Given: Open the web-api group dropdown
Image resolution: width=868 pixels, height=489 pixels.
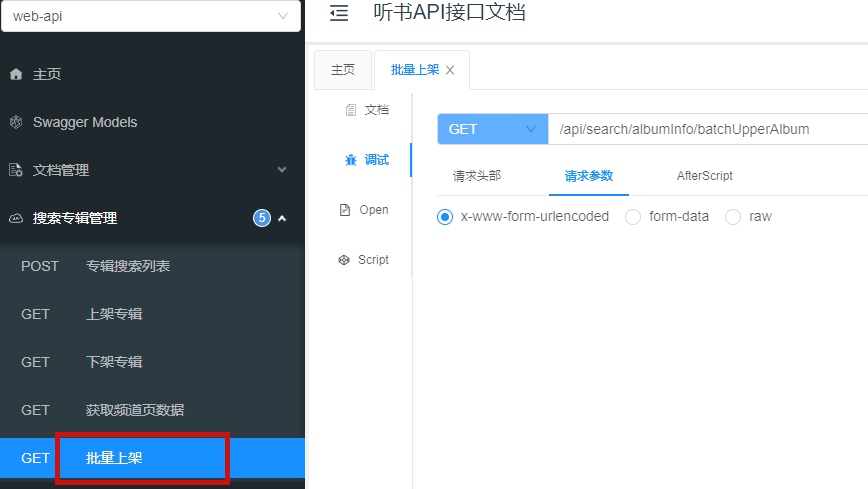Looking at the screenshot, I should pyautogui.click(x=151, y=16).
